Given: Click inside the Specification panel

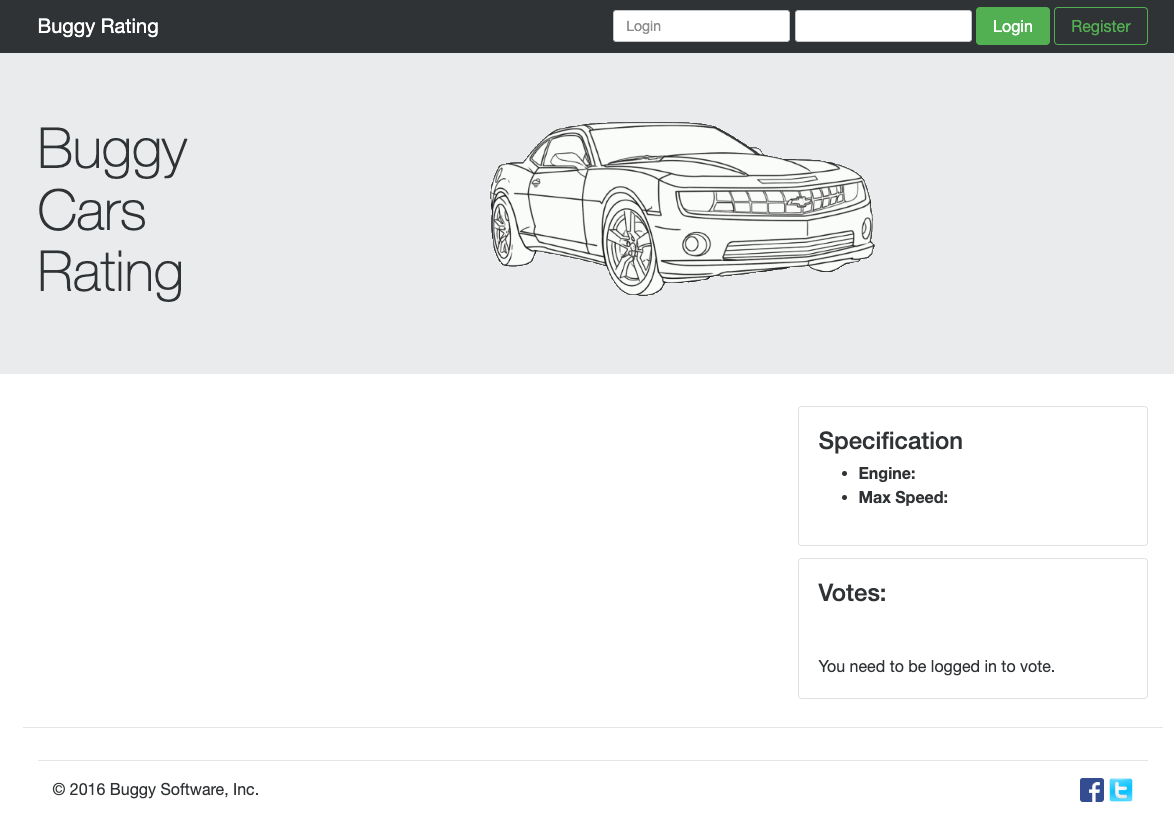Looking at the screenshot, I should [972, 476].
